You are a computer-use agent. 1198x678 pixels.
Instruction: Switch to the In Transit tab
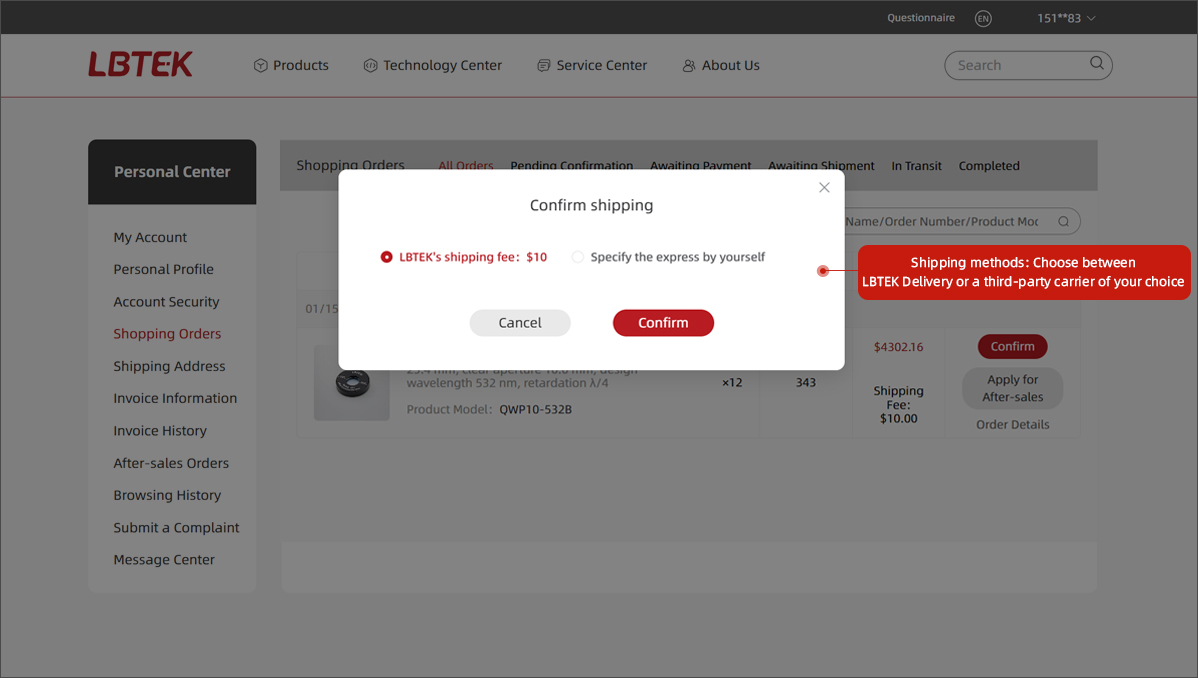[916, 166]
